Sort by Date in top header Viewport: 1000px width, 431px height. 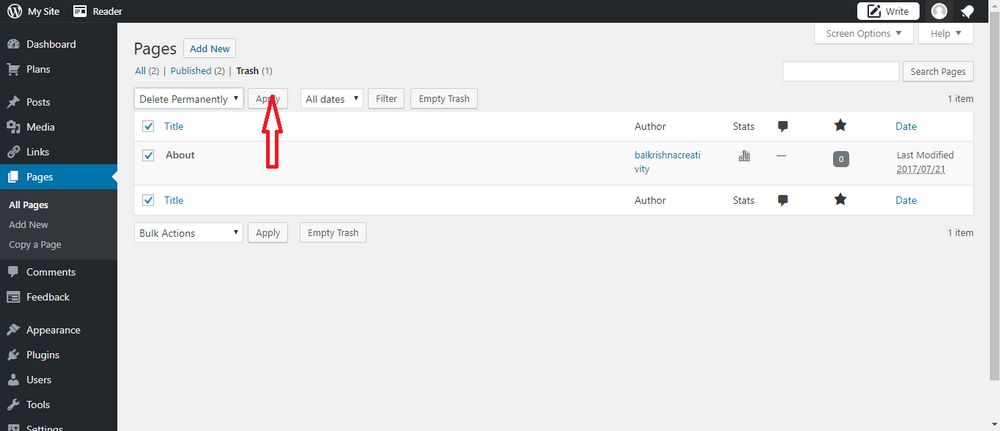tap(906, 126)
